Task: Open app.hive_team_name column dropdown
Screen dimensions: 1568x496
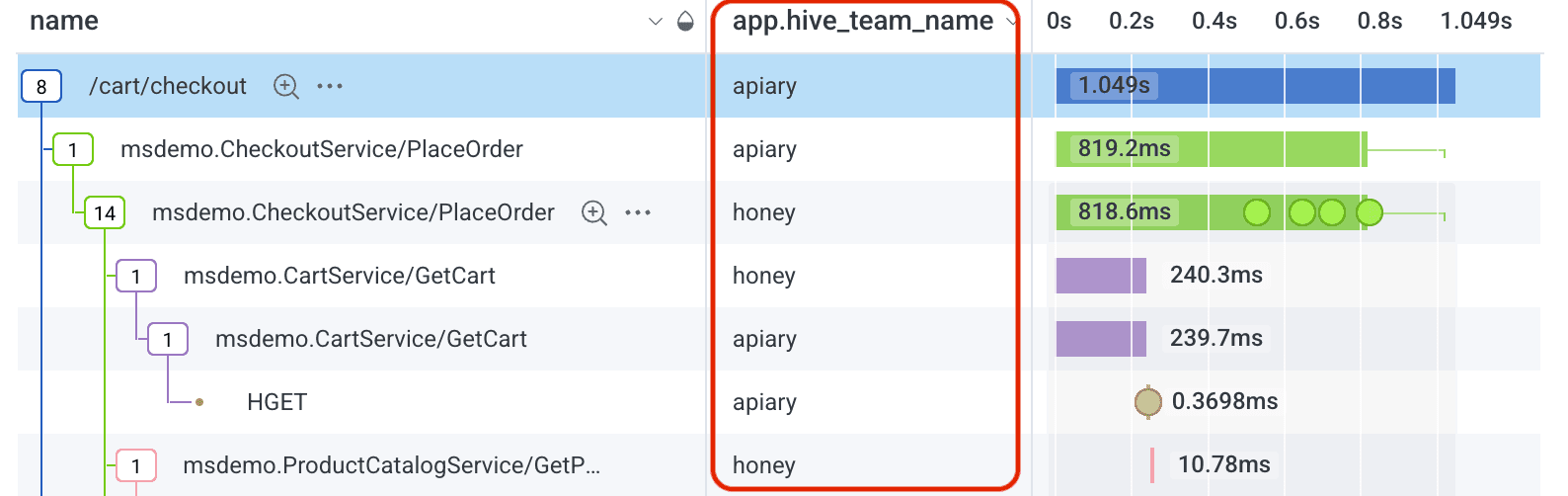Action: (x=1011, y=22)
